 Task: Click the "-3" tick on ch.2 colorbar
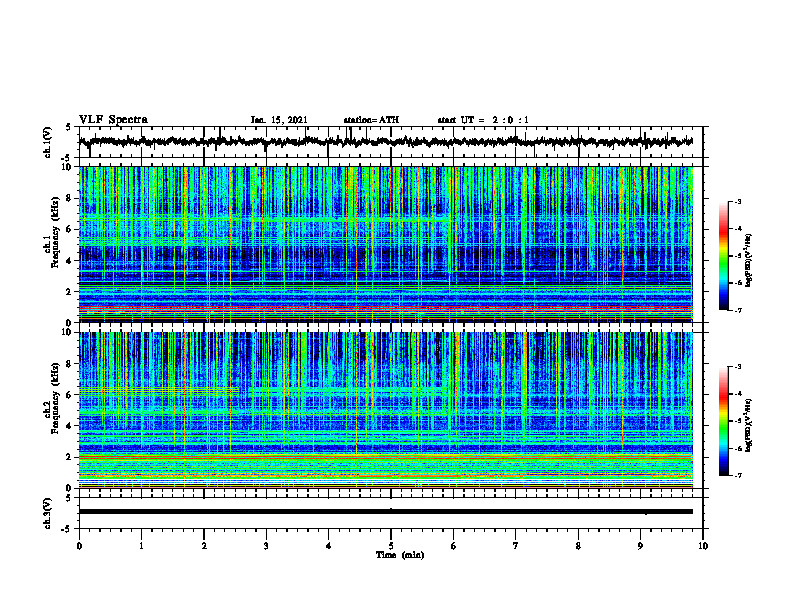pyautogui.click(x=738, y=367)
